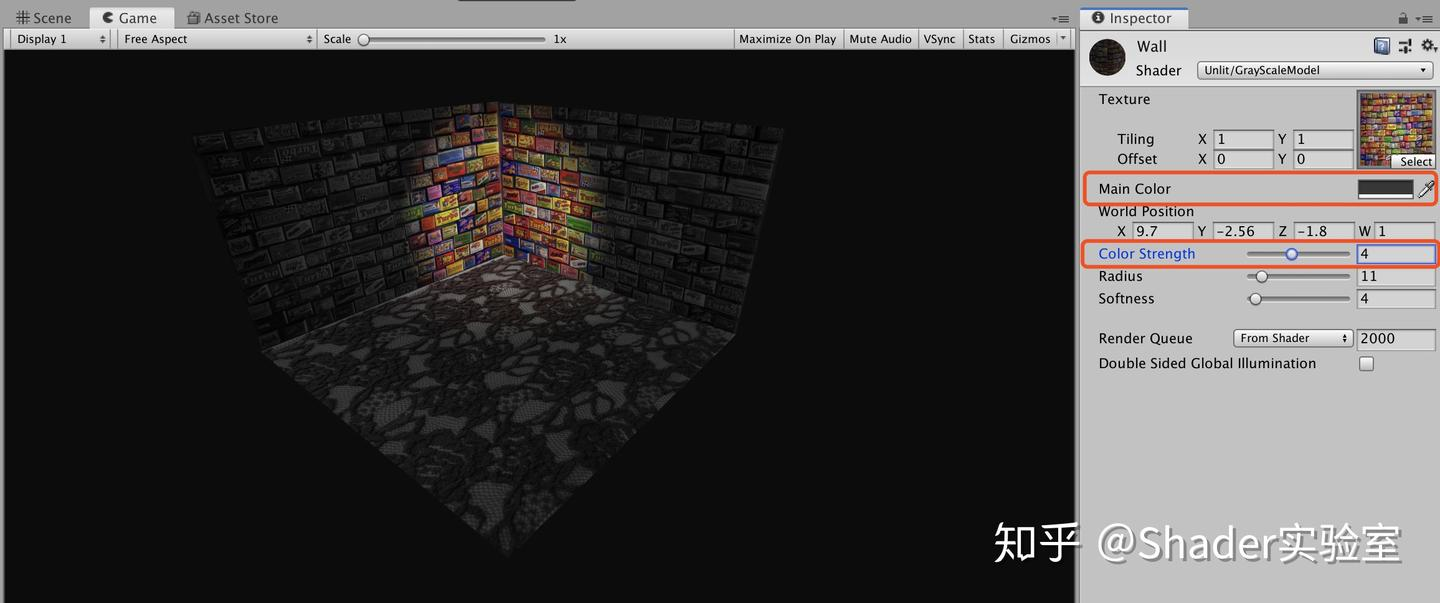Open the Game panel options menu
Screen dimensions: 1440x603
[x=1060, y=19]
